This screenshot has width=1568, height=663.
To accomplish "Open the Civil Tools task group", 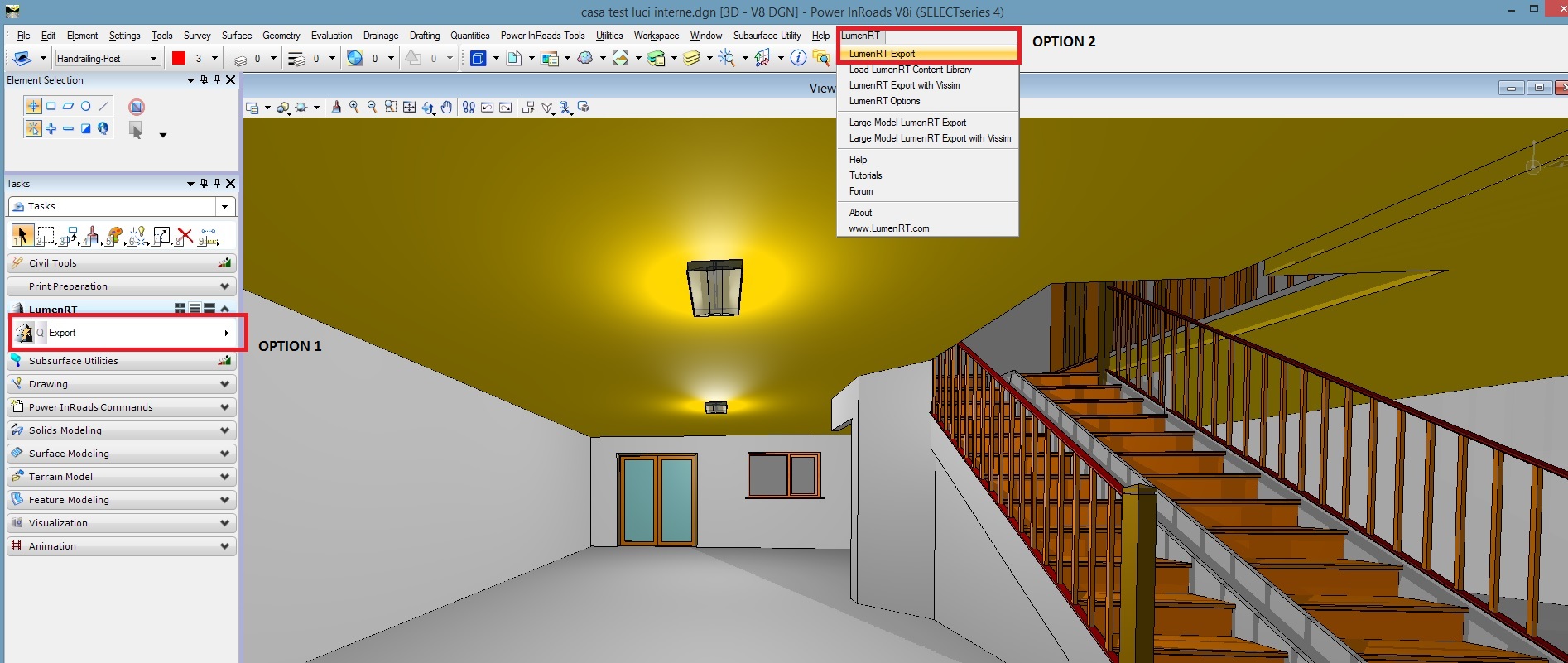I will (x=121, y=263).
